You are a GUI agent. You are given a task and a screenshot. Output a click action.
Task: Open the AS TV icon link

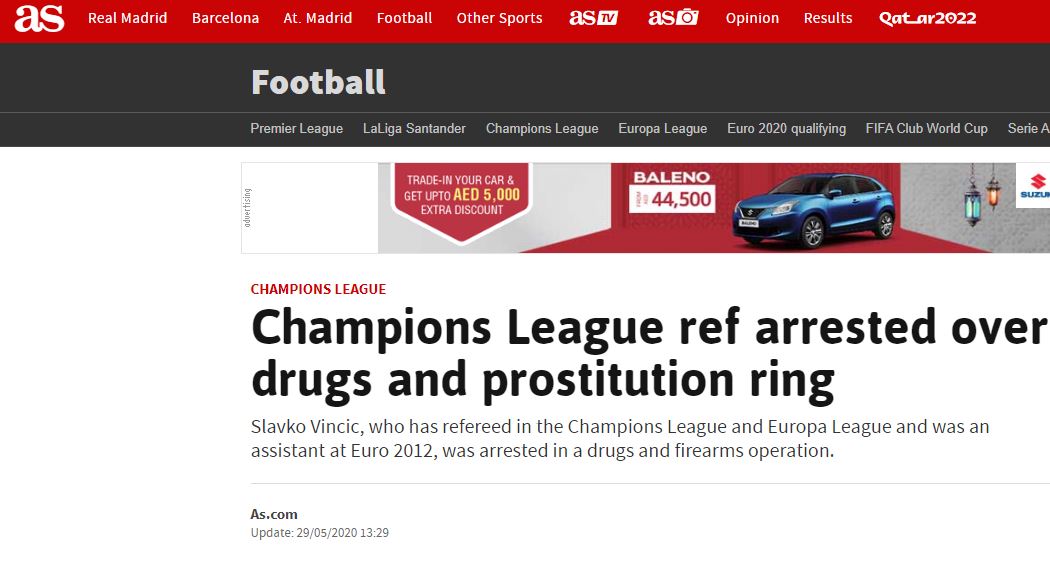tap(593, 18)
